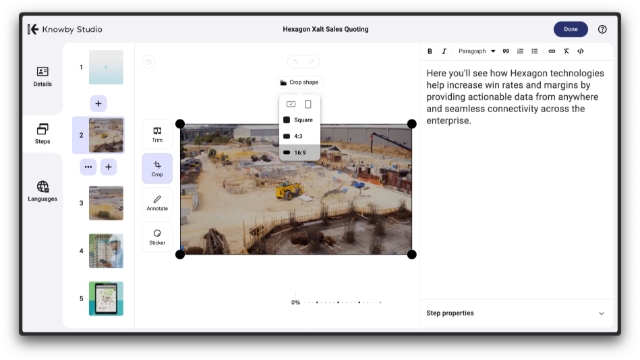Click the undo arrow
Image resolution: width=640 pixels, height=360 pixels.
(296, 62)
